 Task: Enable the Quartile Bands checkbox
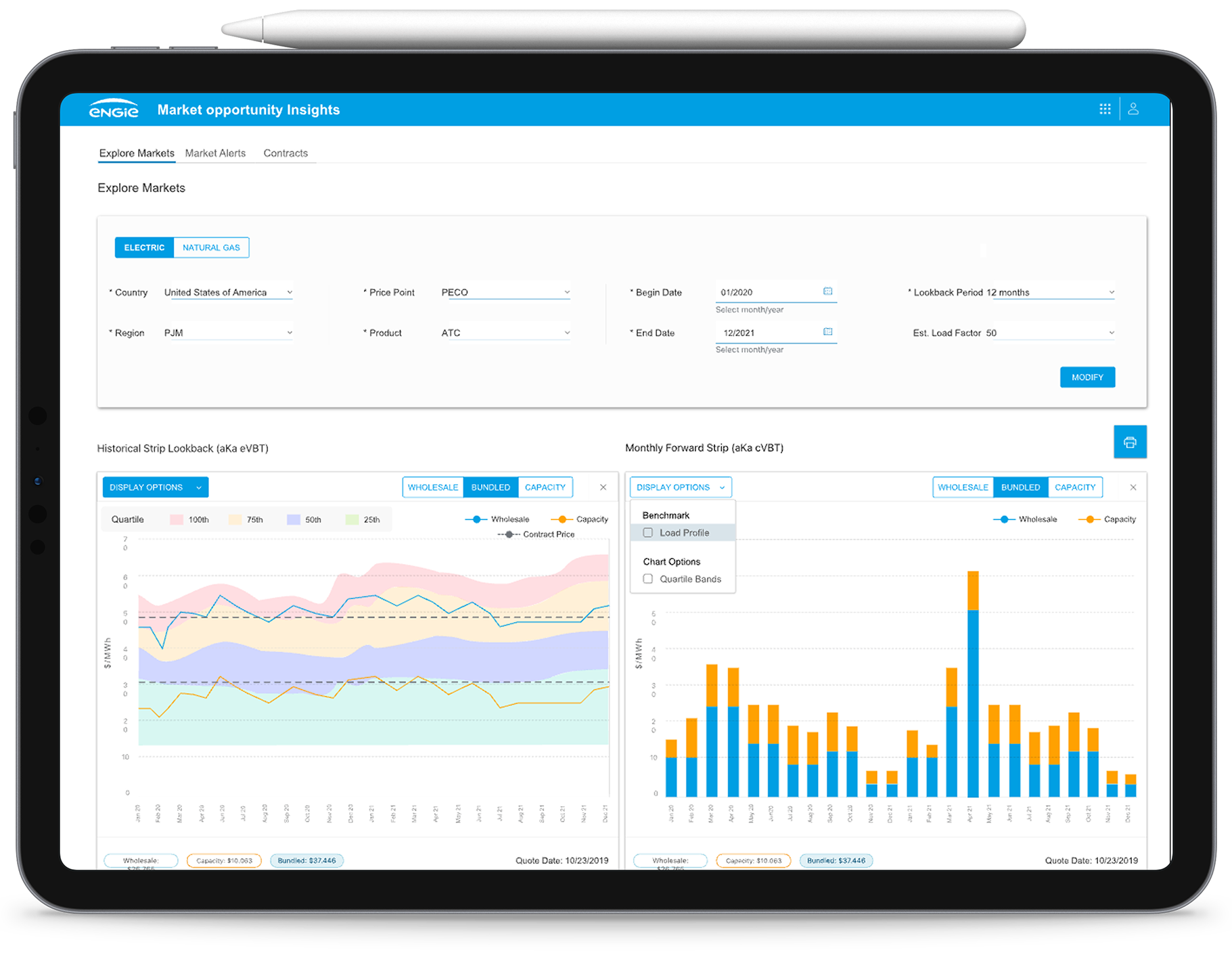[x=648, y=579]
